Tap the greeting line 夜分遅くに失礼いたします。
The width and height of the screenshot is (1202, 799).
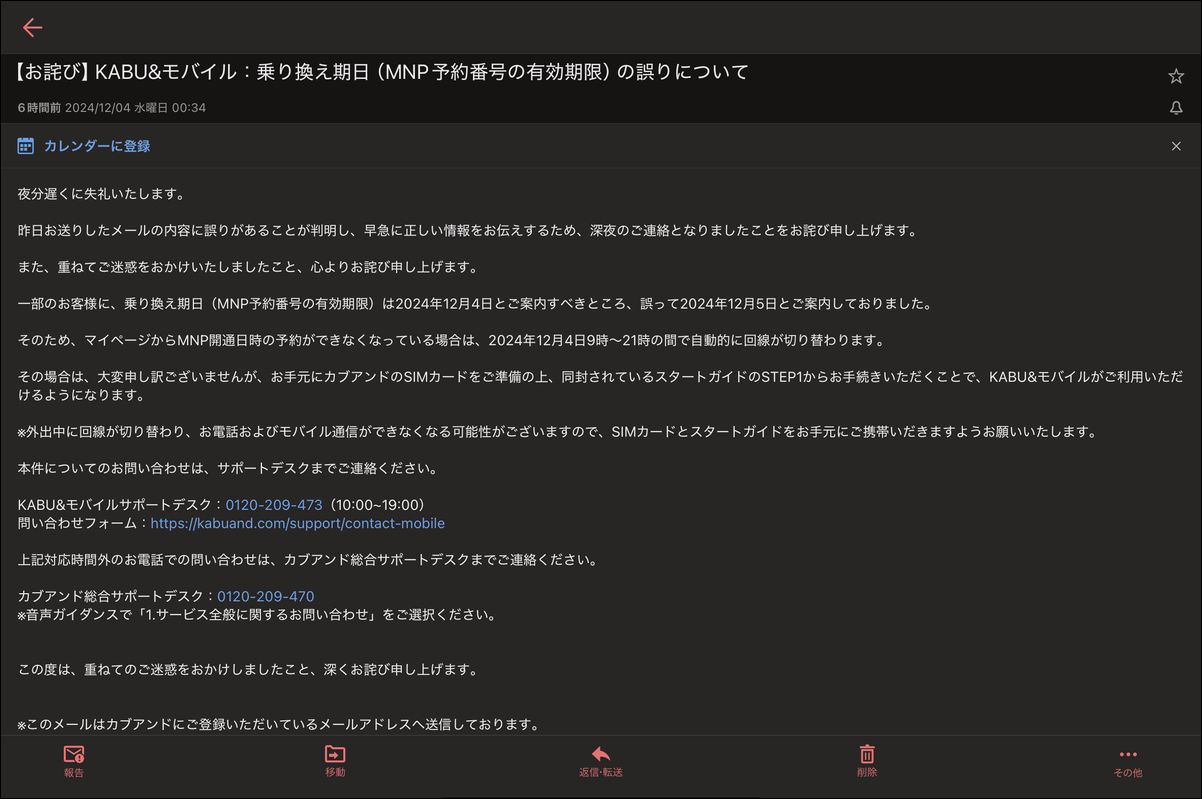[x=102, y=194]
